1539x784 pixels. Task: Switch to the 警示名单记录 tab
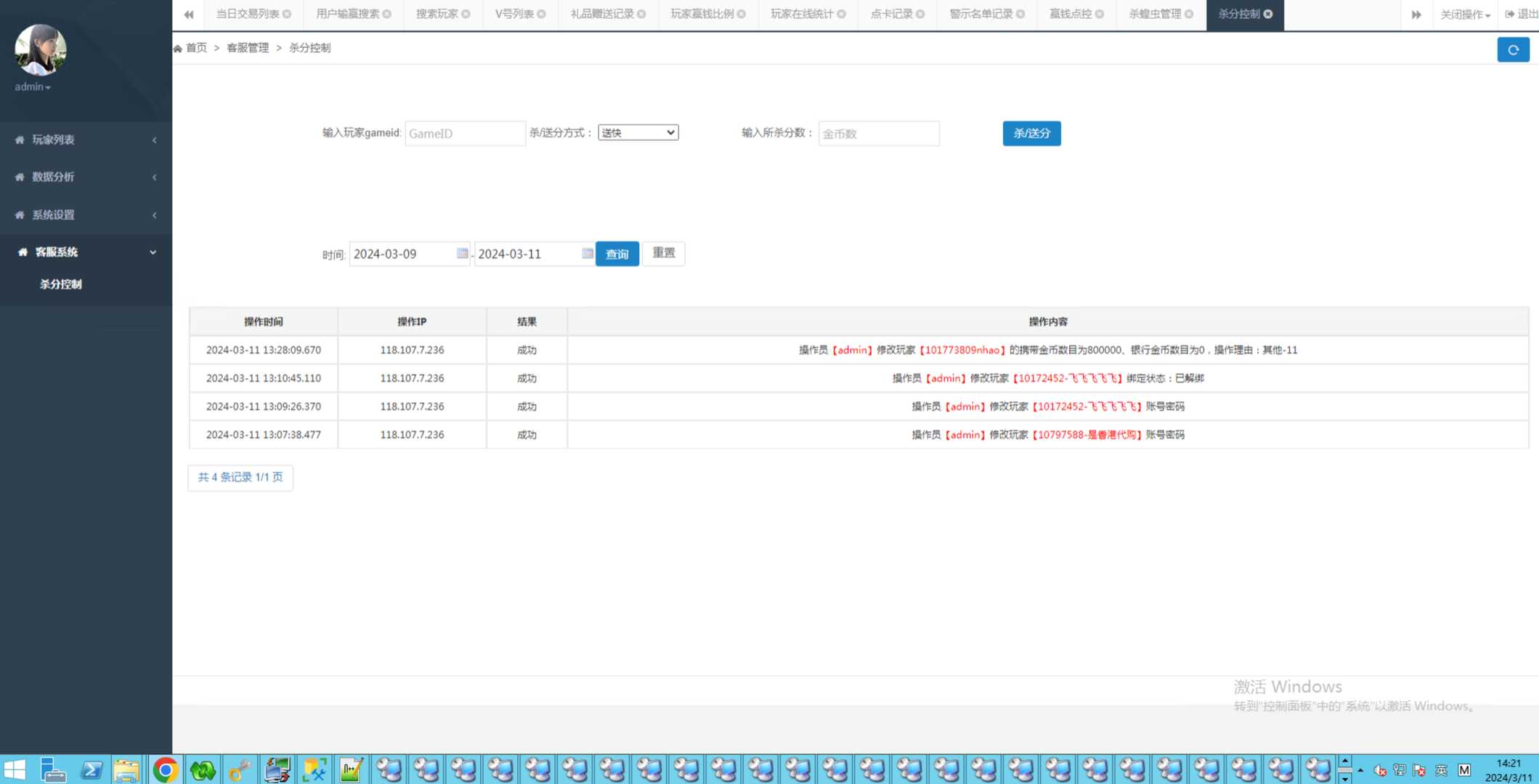point(980,14)
